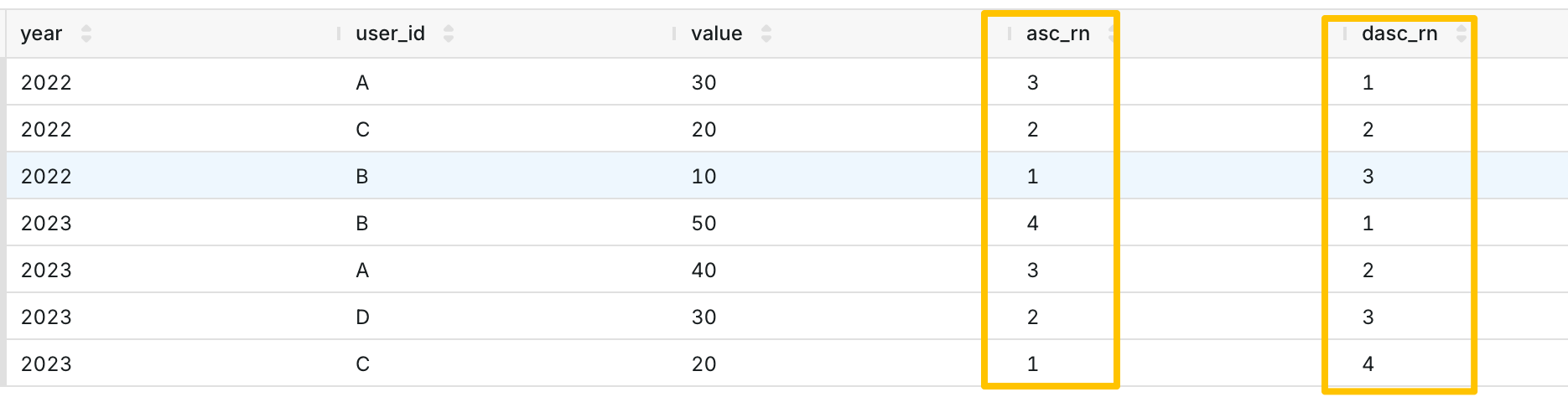Click the value column header text
Image resolution: width=1568 pixels, height=397 pixels.
pos(716,34)
